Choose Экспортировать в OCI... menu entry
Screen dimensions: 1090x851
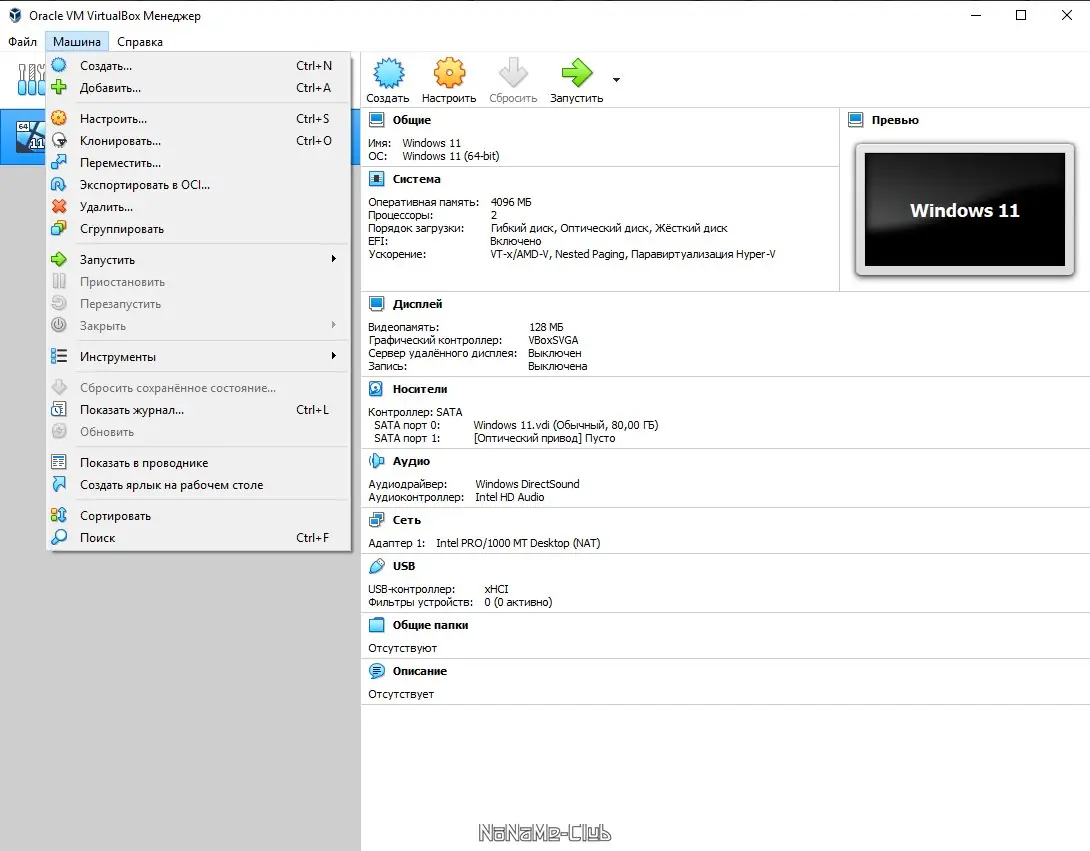point(199,185)
